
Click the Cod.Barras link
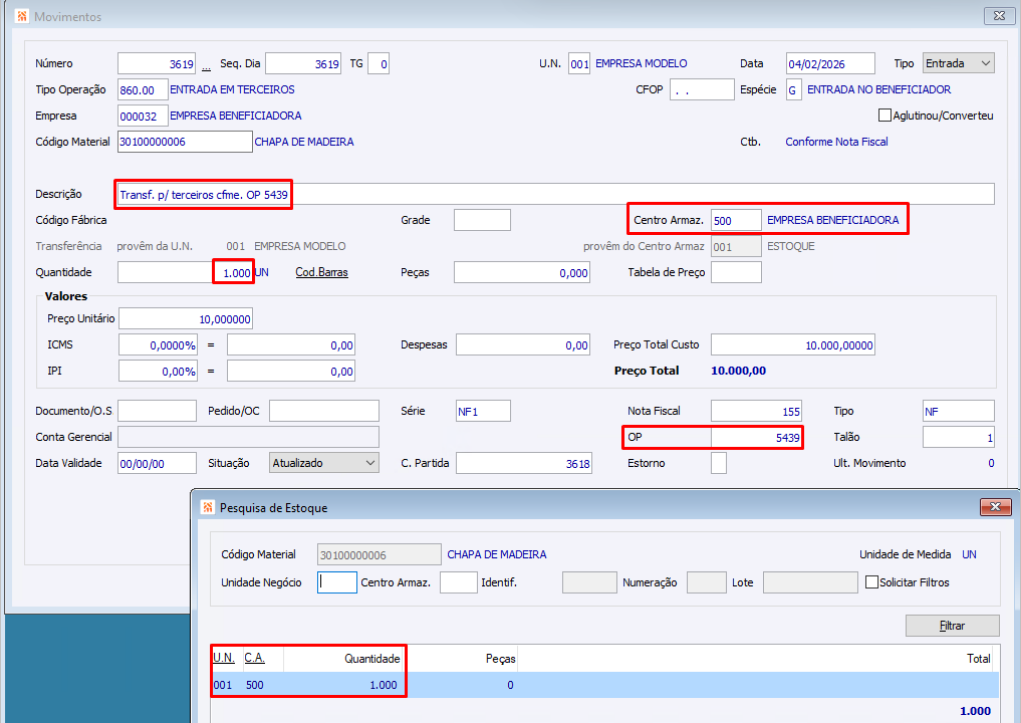[322, 272]
